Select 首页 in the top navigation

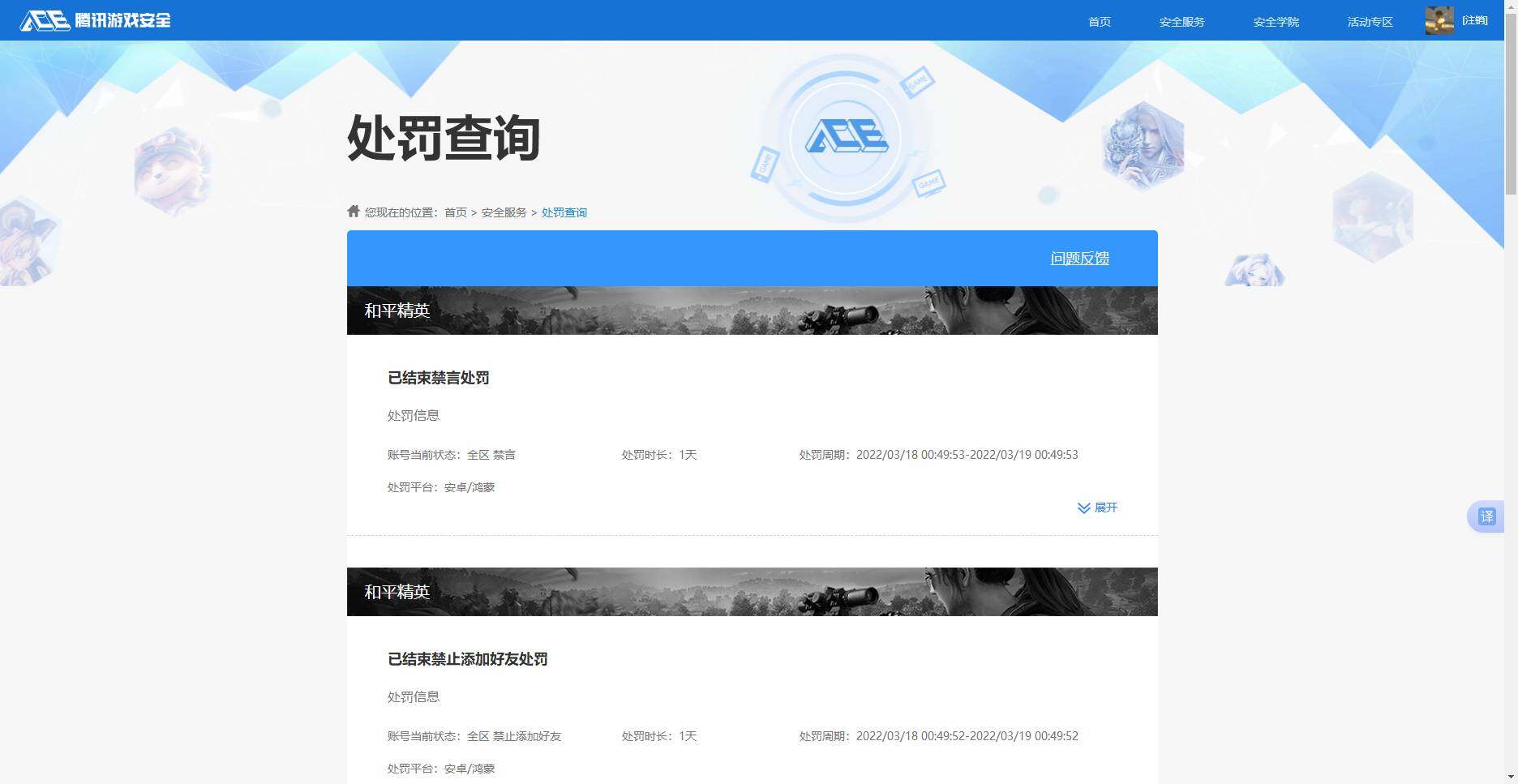coord(1099,22)
